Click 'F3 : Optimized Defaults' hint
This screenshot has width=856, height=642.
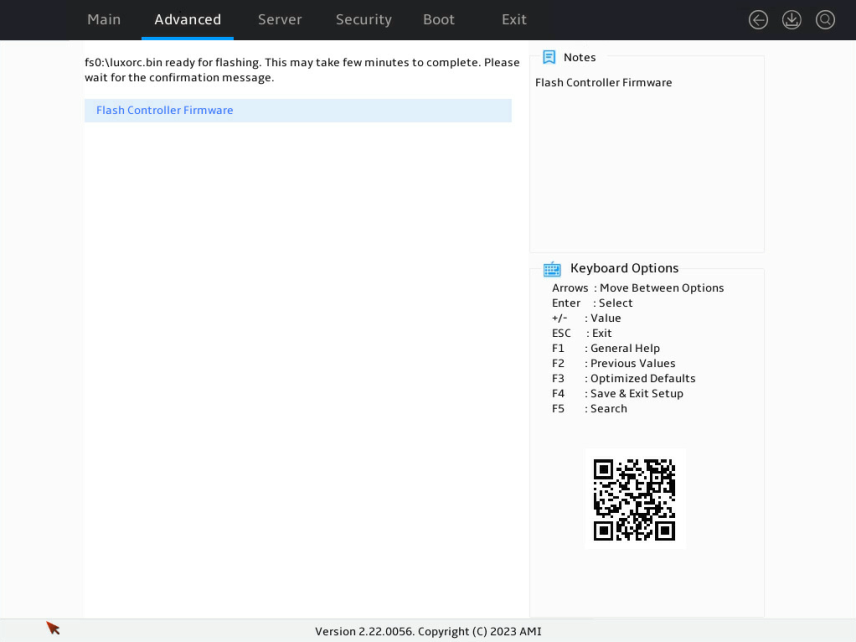click(623, 378)
